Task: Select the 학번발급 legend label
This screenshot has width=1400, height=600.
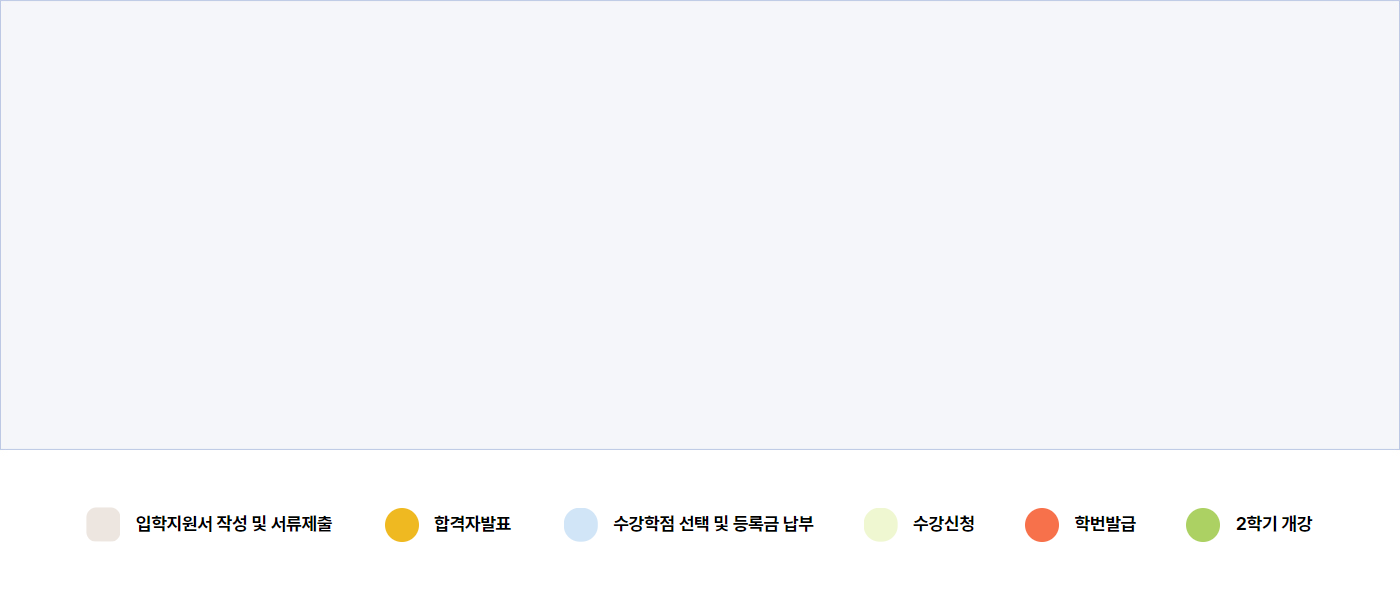Action: point(1105,524)
